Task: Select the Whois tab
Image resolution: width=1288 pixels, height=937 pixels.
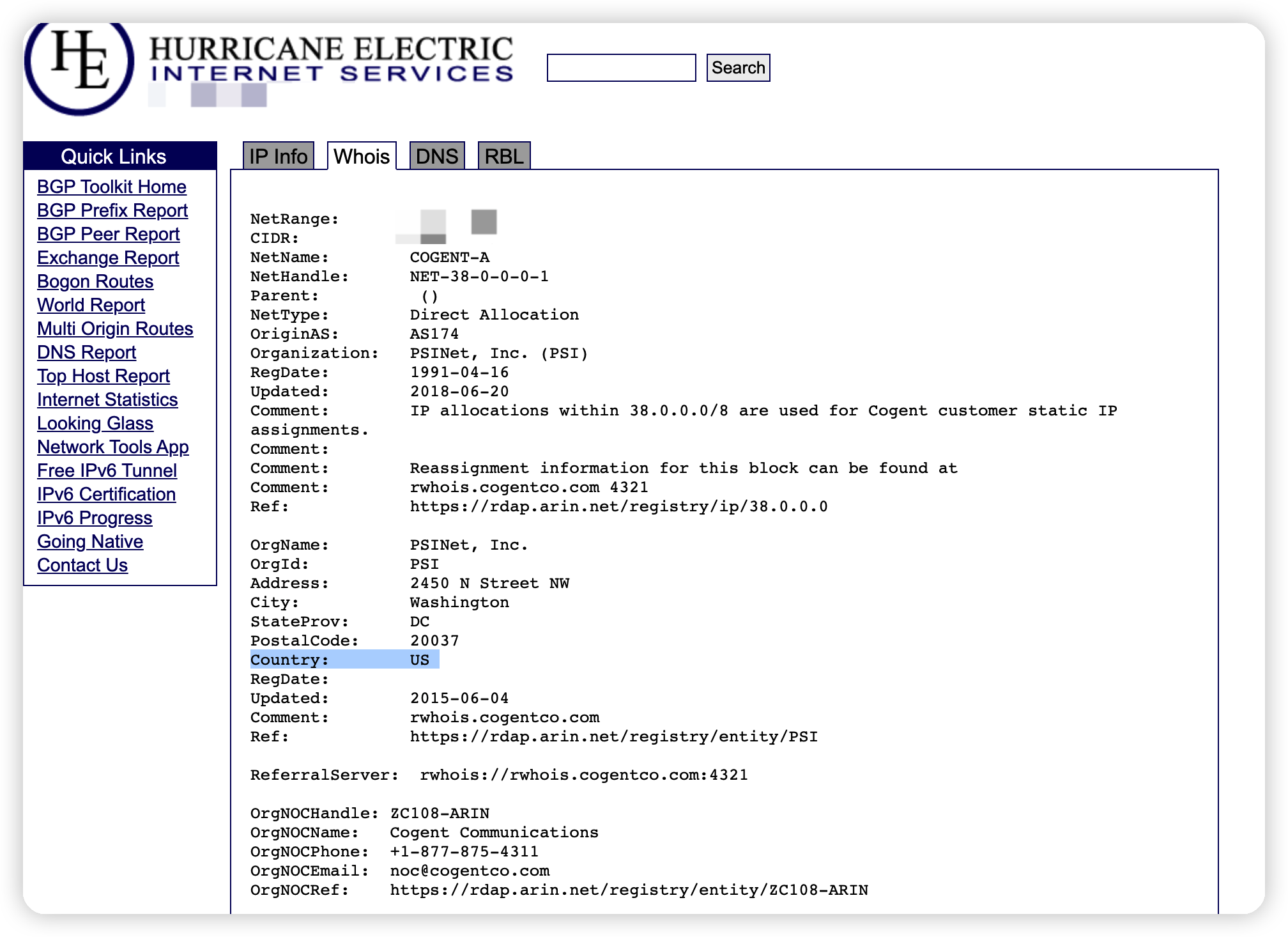Action: coord(362,157)
